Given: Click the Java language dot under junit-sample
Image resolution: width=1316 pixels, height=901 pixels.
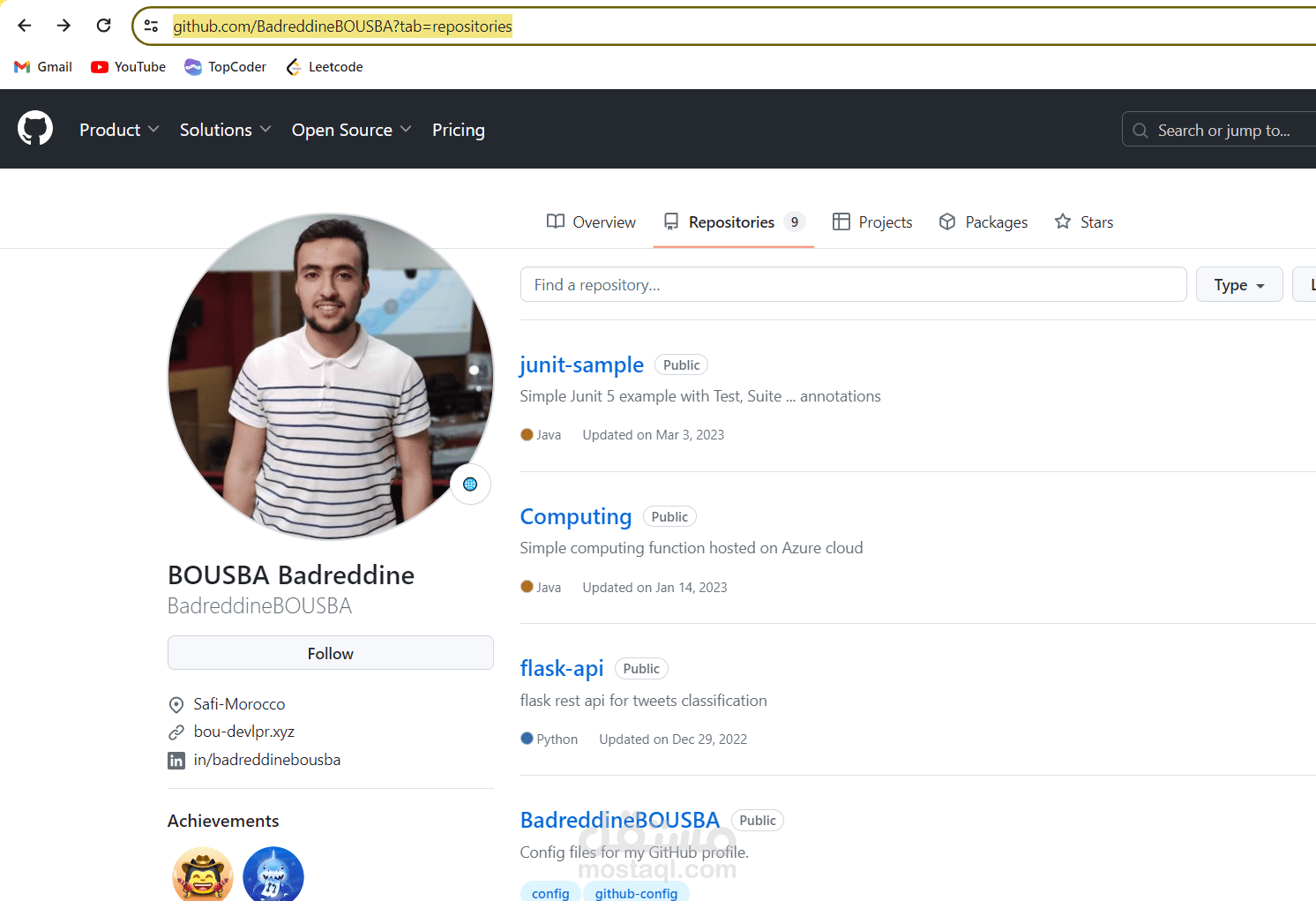Looking at the screenshot, I should [x=527, y=434].
